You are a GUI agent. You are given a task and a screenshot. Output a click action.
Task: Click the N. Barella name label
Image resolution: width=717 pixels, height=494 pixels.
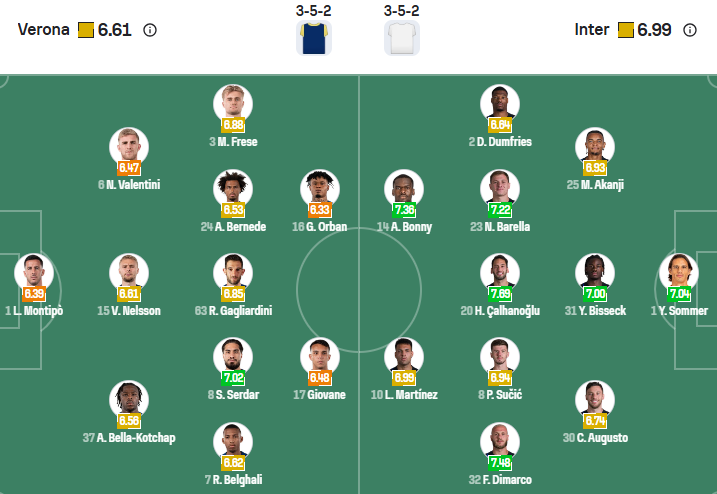point(499,227)
